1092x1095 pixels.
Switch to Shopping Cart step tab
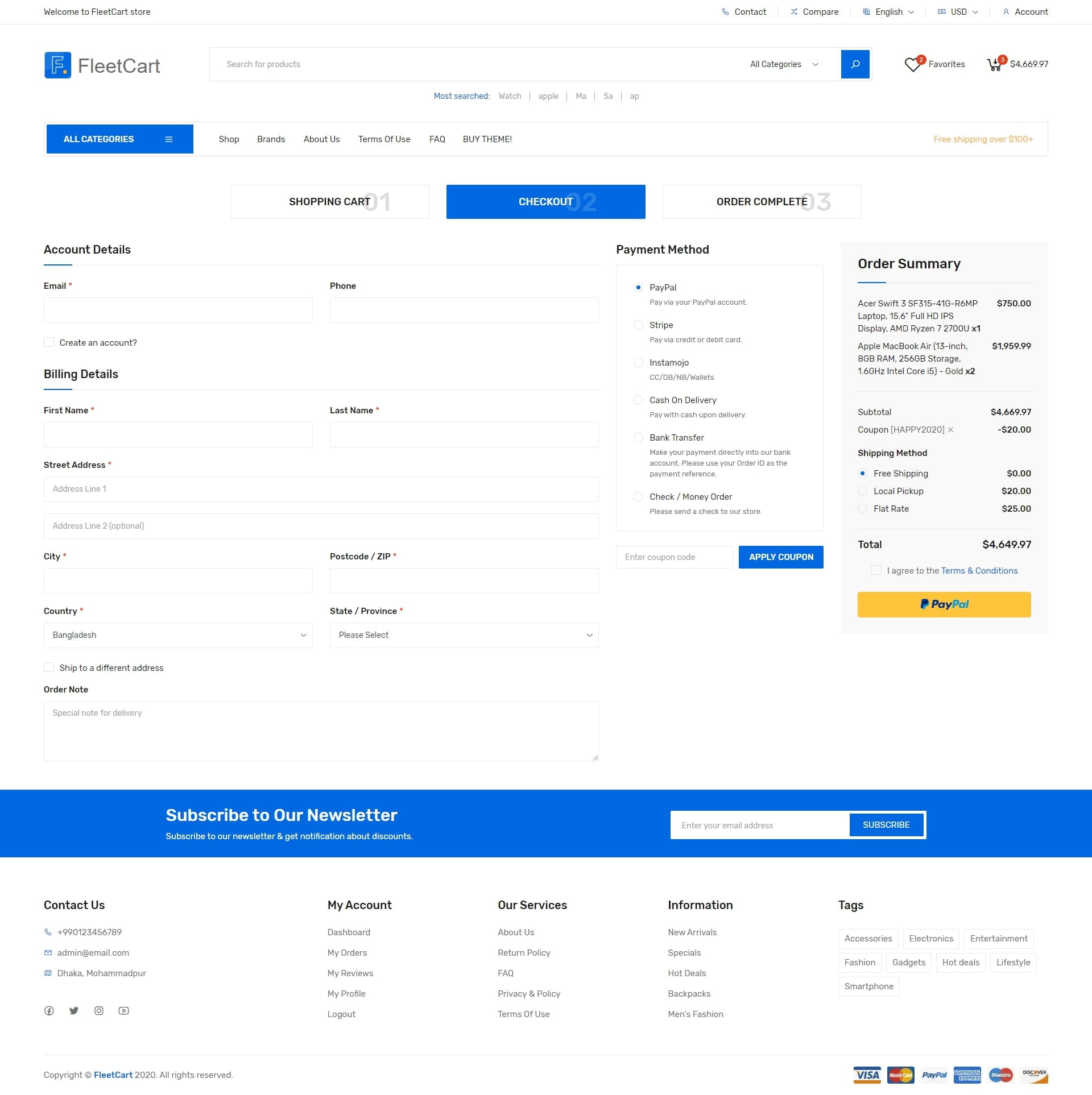tap(329, 202)
